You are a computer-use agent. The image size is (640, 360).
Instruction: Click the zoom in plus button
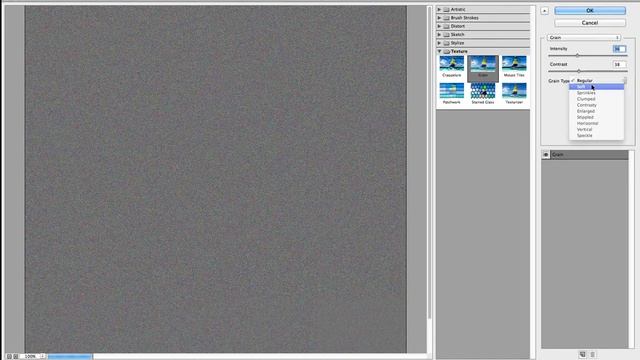(x=16, y=356)
